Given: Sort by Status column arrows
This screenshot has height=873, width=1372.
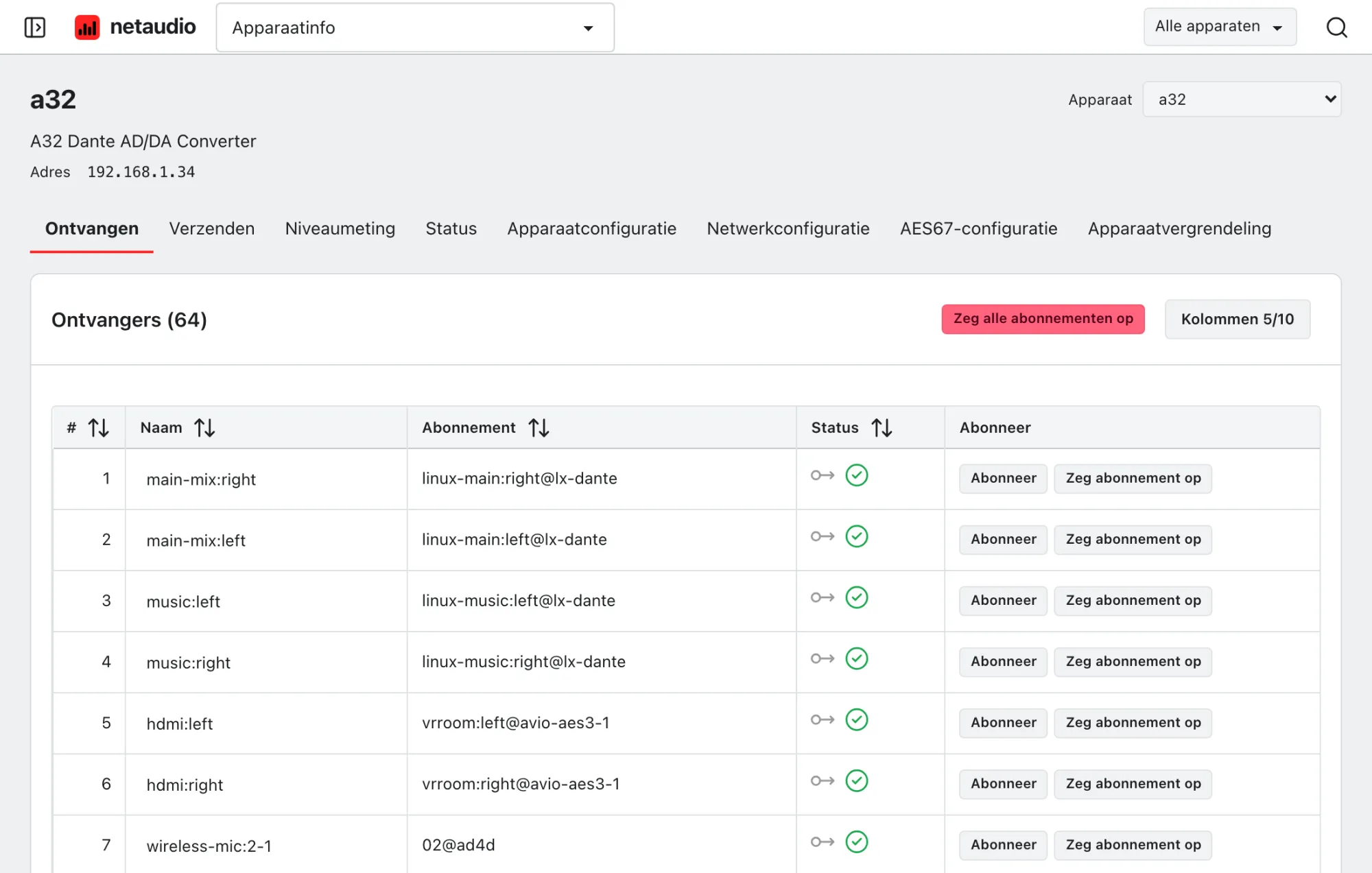Looking at the screenshot, I should tap(882, 428).
